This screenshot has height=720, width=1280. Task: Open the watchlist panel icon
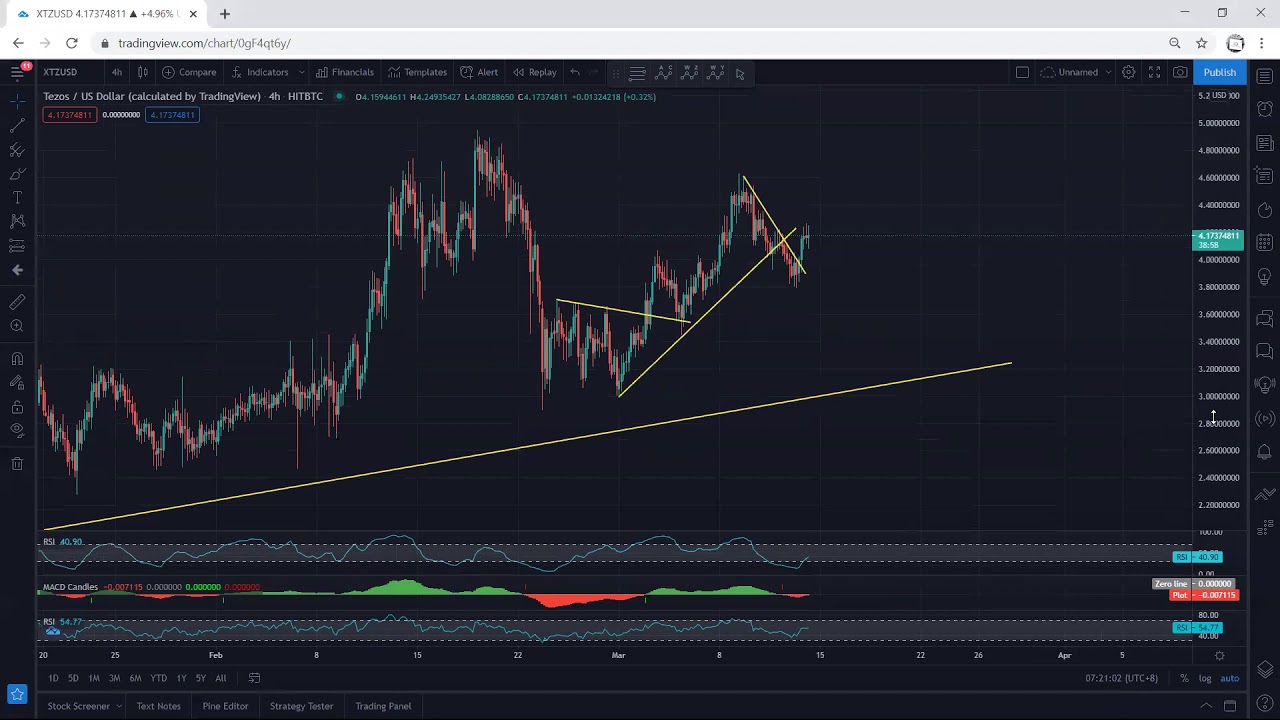1264,77
